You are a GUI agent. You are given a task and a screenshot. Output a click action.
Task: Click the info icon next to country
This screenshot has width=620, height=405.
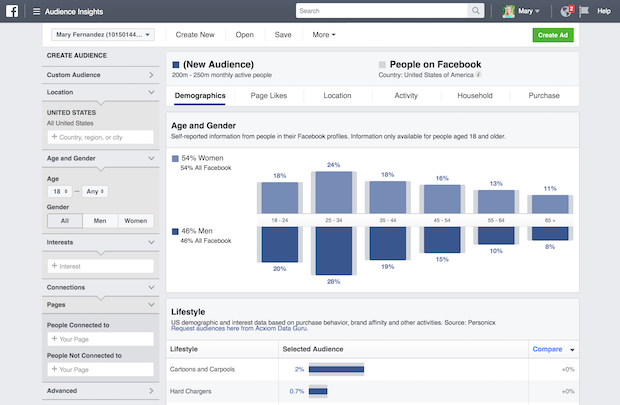click(x=478, y=75)
